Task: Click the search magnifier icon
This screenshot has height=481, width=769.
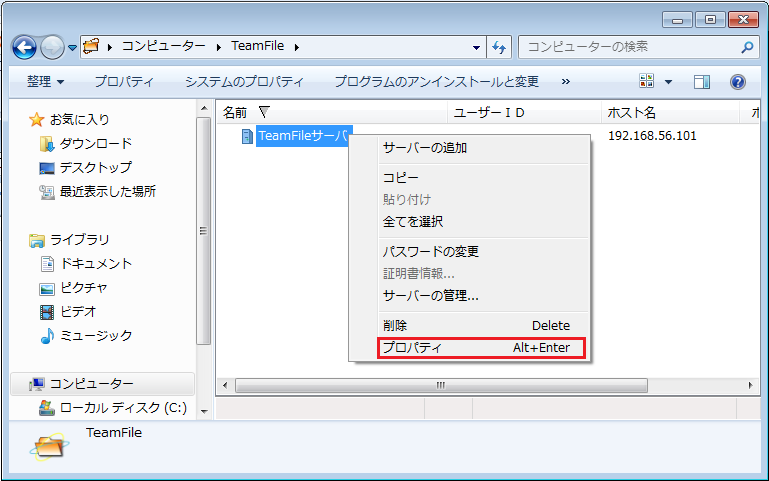Action: click(x=746, y=47)
